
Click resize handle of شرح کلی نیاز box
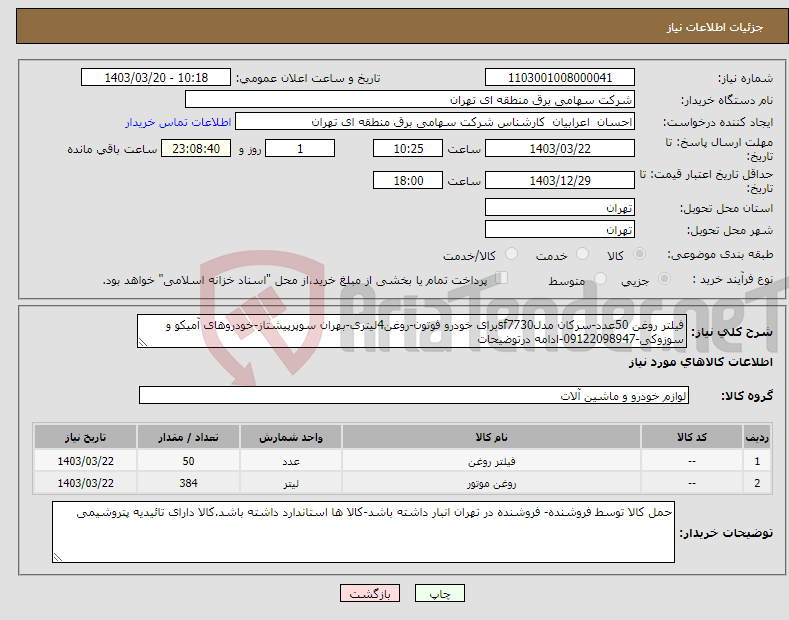coord(143,343)
